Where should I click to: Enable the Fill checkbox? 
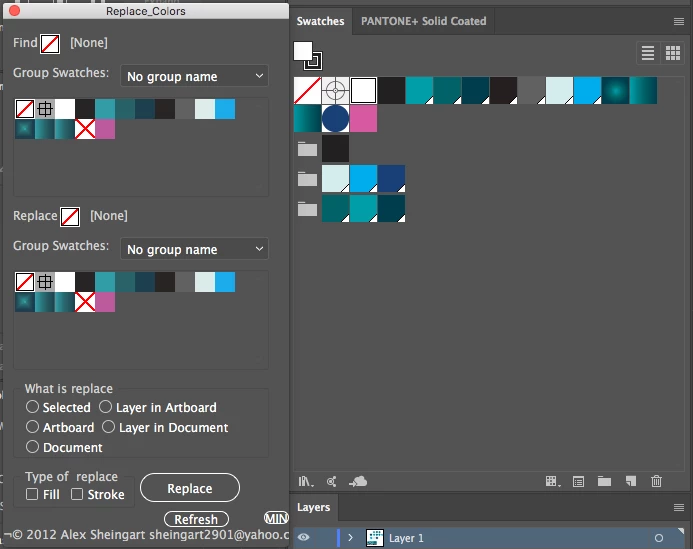(42, 494)
